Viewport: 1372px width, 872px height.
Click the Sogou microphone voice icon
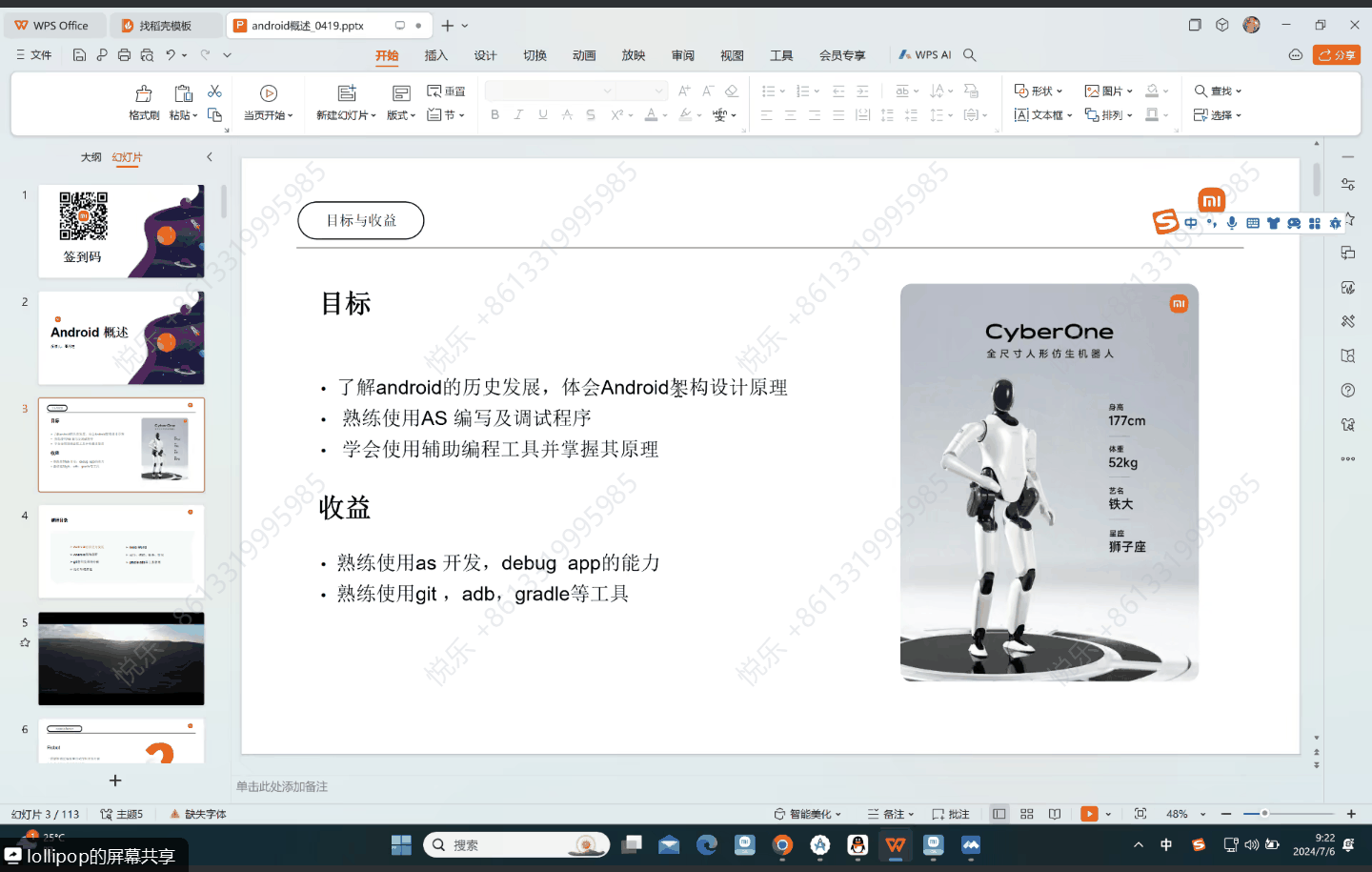(x=1232, y=223)
